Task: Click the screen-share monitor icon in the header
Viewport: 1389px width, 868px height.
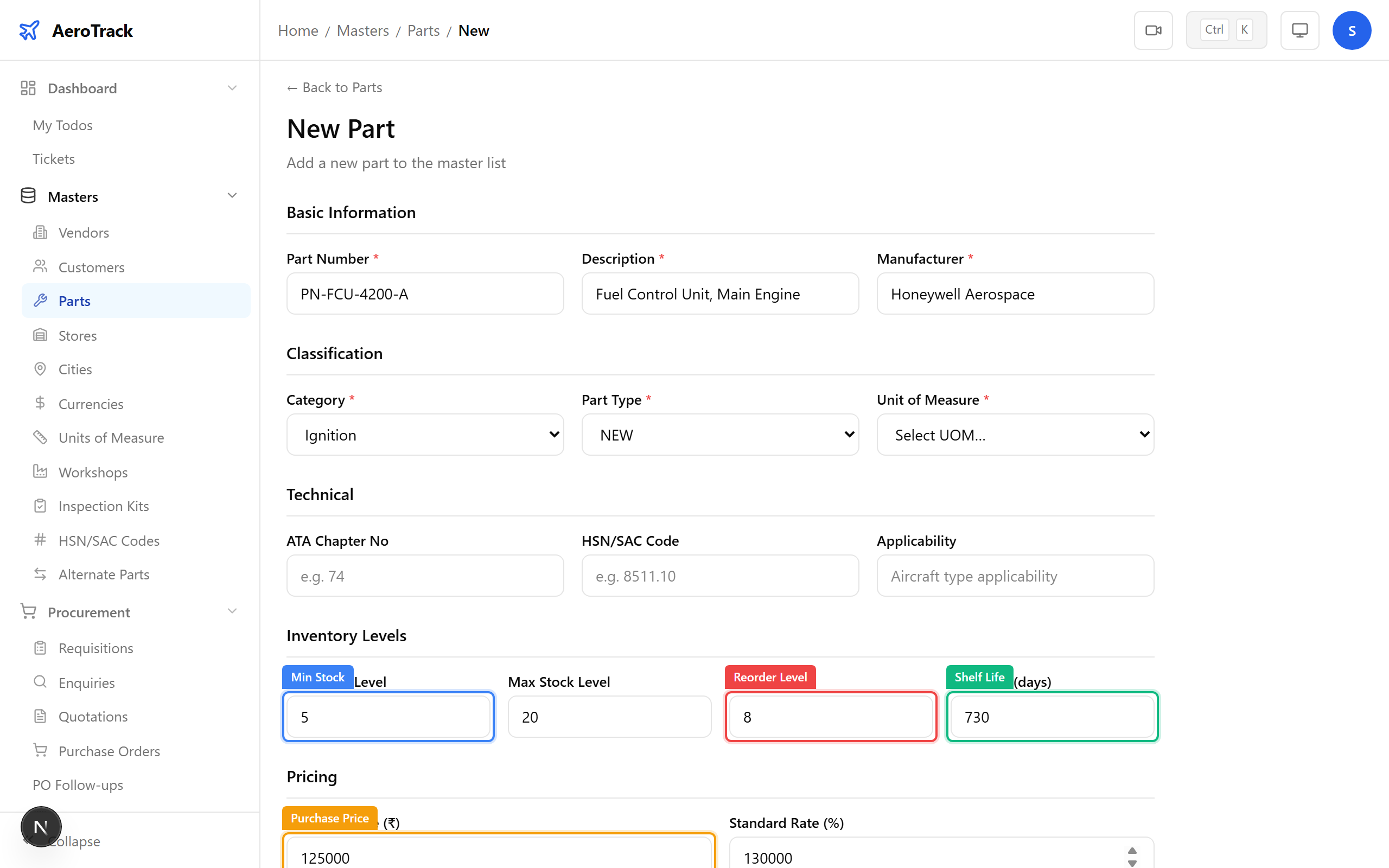Action: pos(1299,30)
